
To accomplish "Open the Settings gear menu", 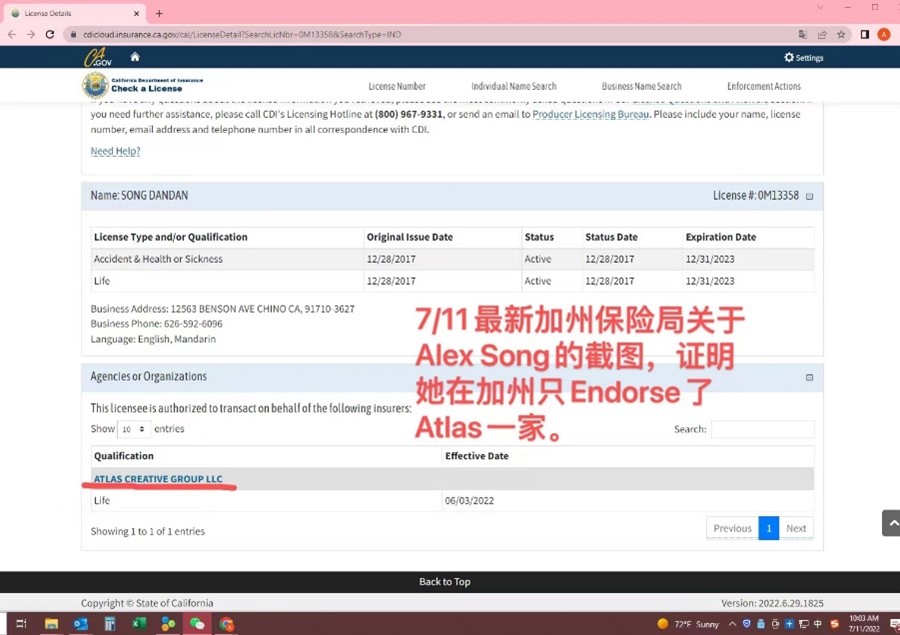I will pos(804,57).
